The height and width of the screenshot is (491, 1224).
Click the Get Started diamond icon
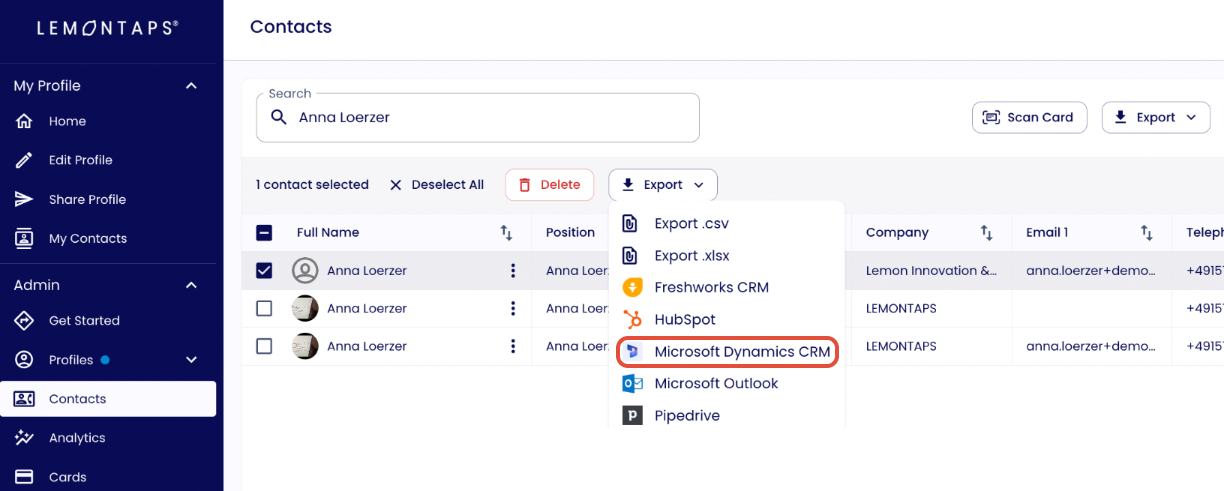[x=24, y=321]
